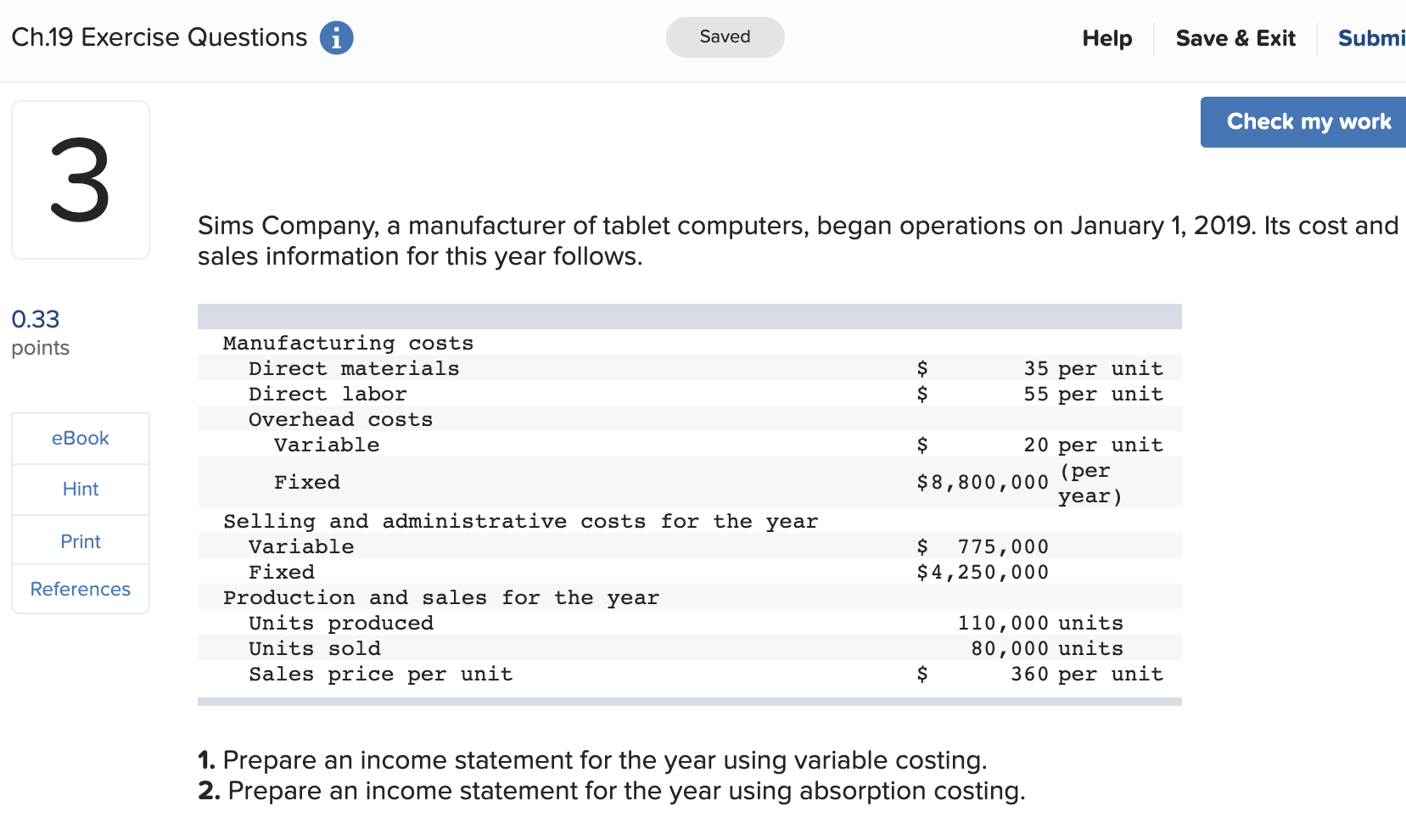Image resolution: width=1406 pixels, height=840 pixels.
Task: Click requirement 2 about absorption costing
Action: point(612,790)
